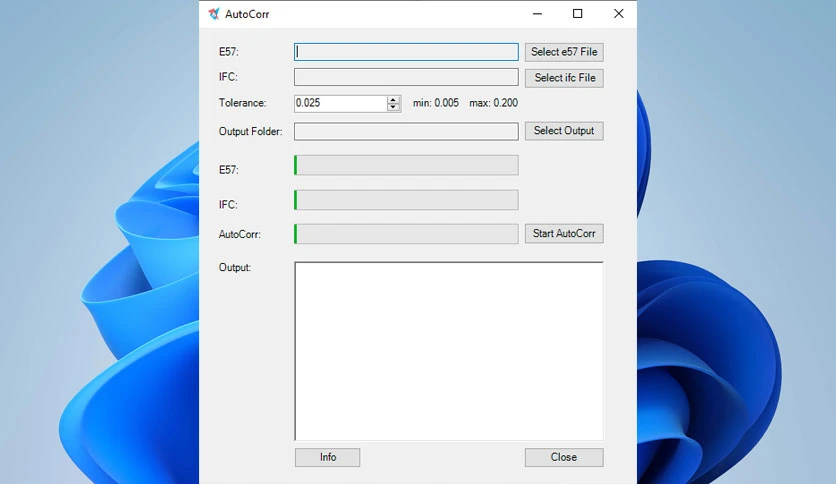Increase tolerance with the up spinner arrow
Viewport: 836px width, 484px height.
click(x=393, y=100)
